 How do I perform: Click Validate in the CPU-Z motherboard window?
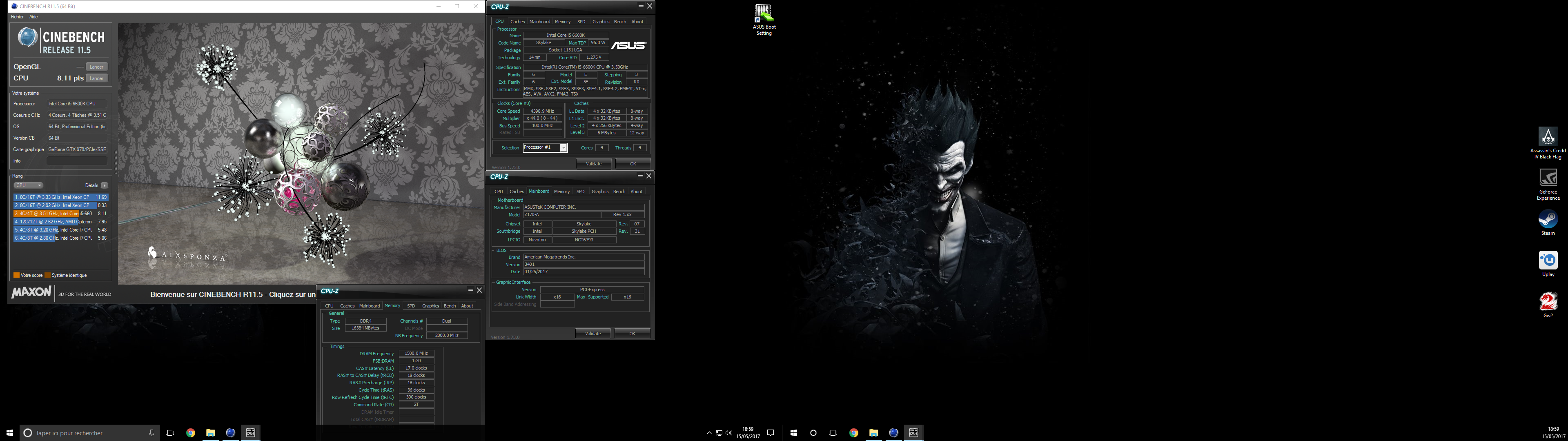pos(593,334)
